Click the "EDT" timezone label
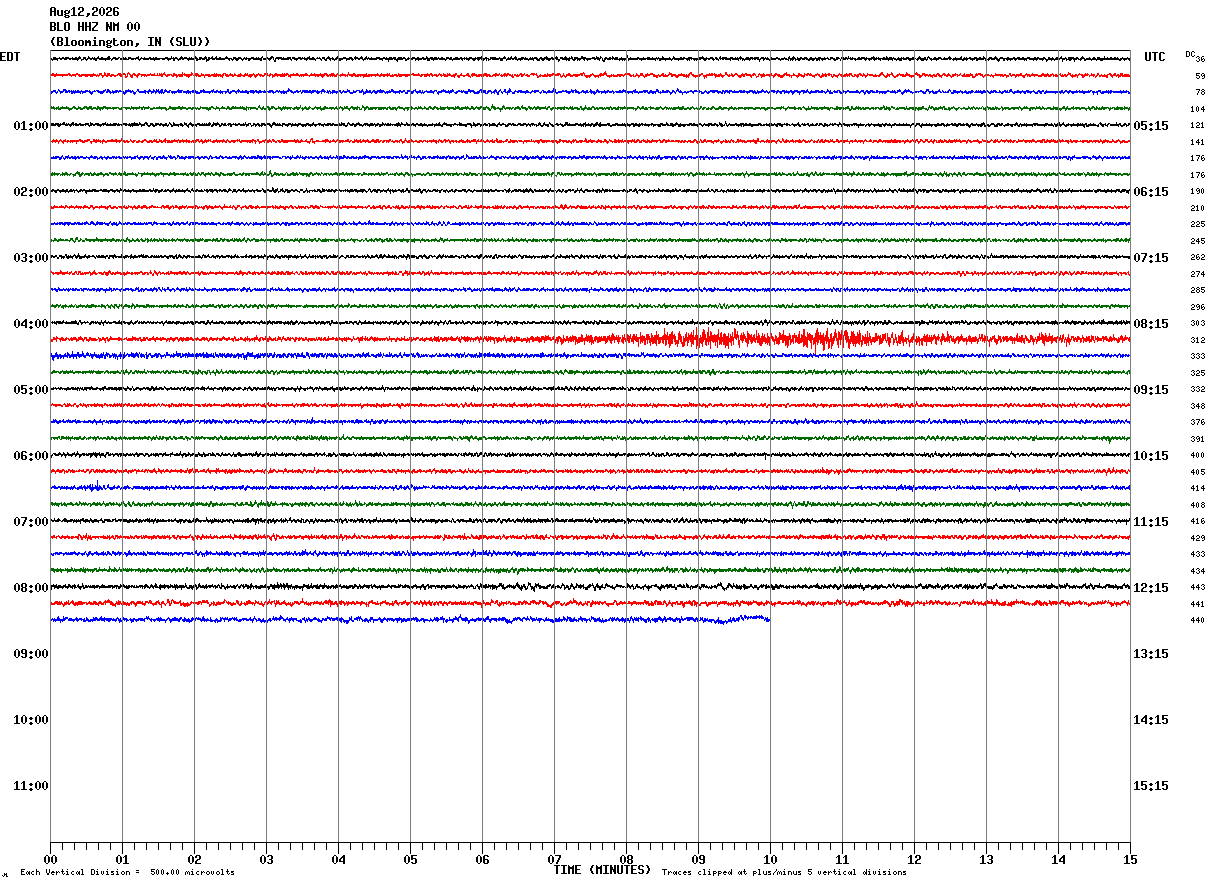Screen dimensions: 1210x886 [9, 57]
